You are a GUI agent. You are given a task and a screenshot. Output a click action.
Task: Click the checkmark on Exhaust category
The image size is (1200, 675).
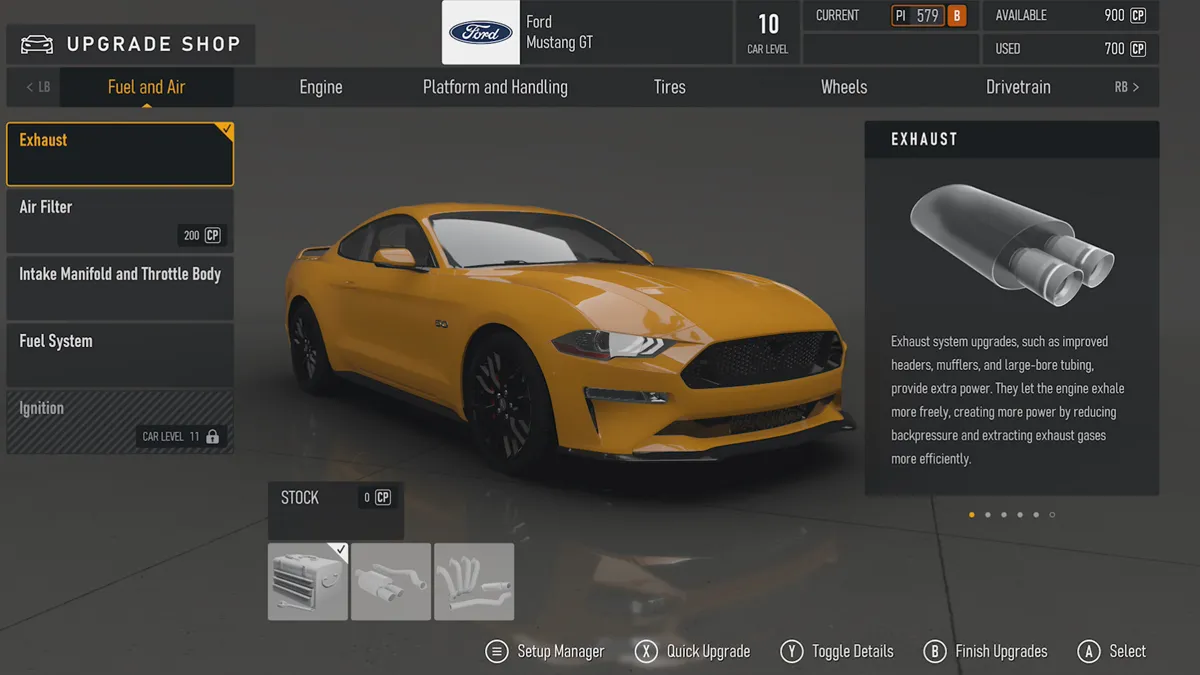tap(226, 130)
